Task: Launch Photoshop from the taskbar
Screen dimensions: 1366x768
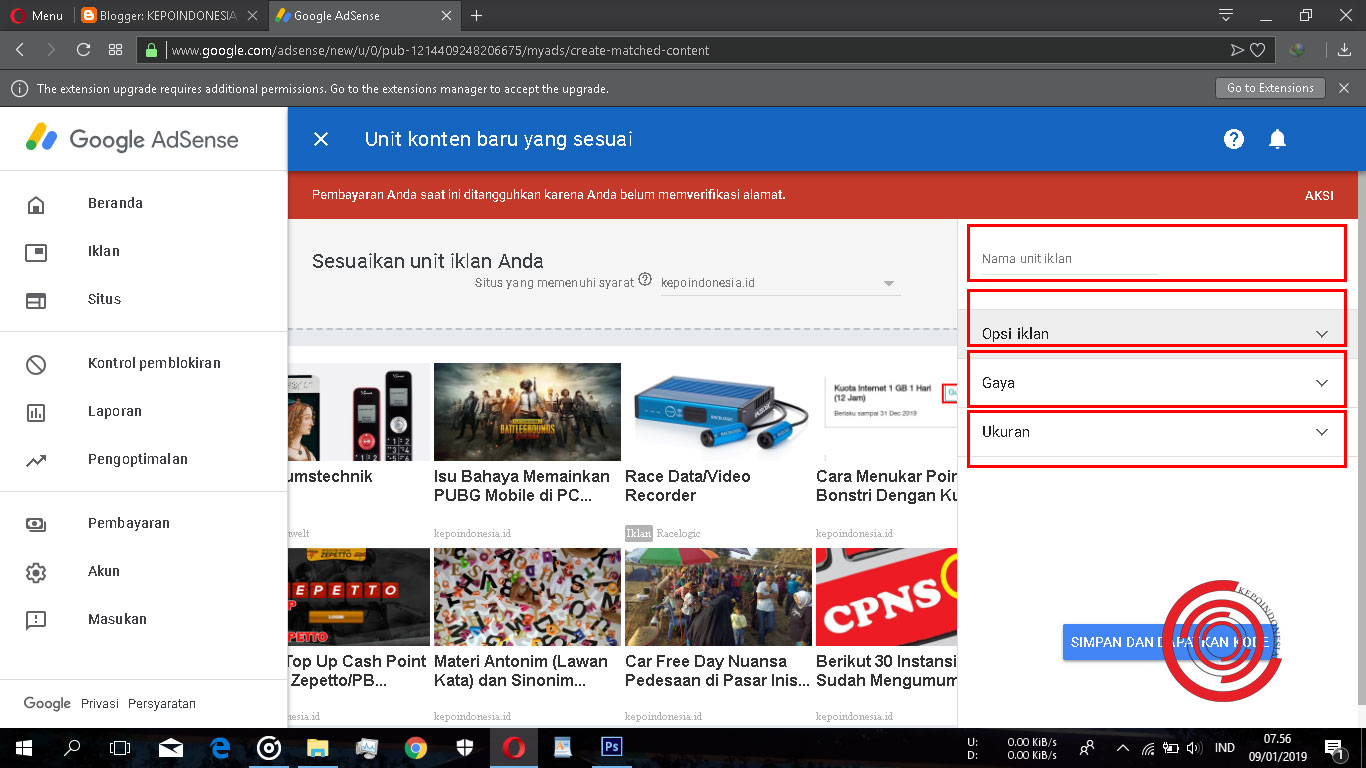Action: pyautogui.click(x=611, y=747)
